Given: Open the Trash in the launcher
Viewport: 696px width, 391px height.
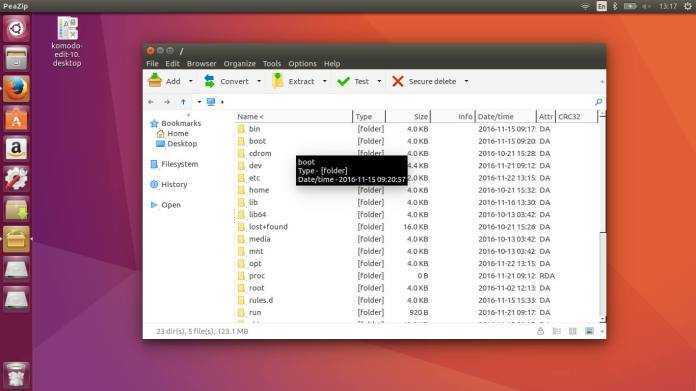Looking at the screenshot, I should pos(16,375).
